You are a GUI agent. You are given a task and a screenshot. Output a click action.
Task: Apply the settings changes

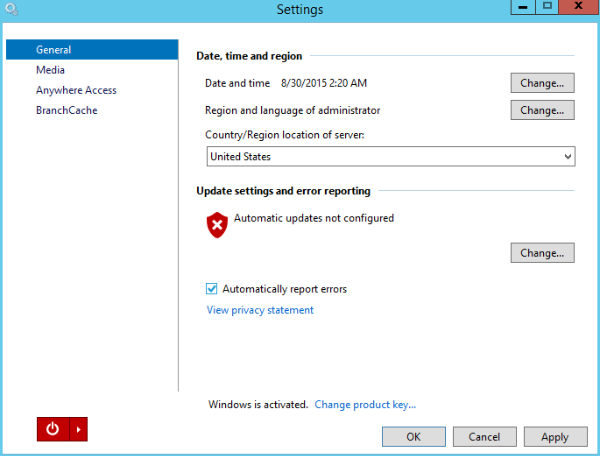555,437
